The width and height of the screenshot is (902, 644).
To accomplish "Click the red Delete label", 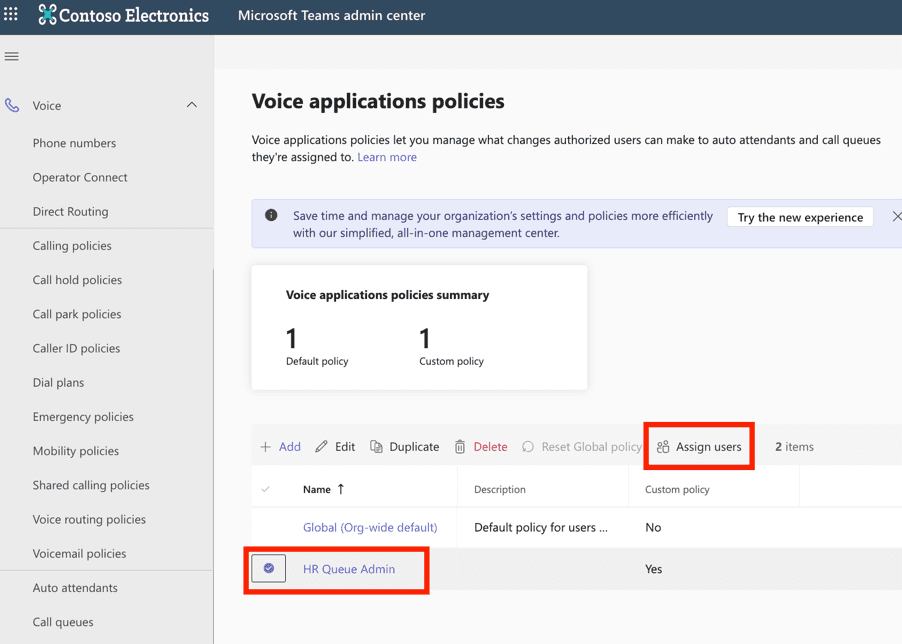I will (x=490, y=447).
